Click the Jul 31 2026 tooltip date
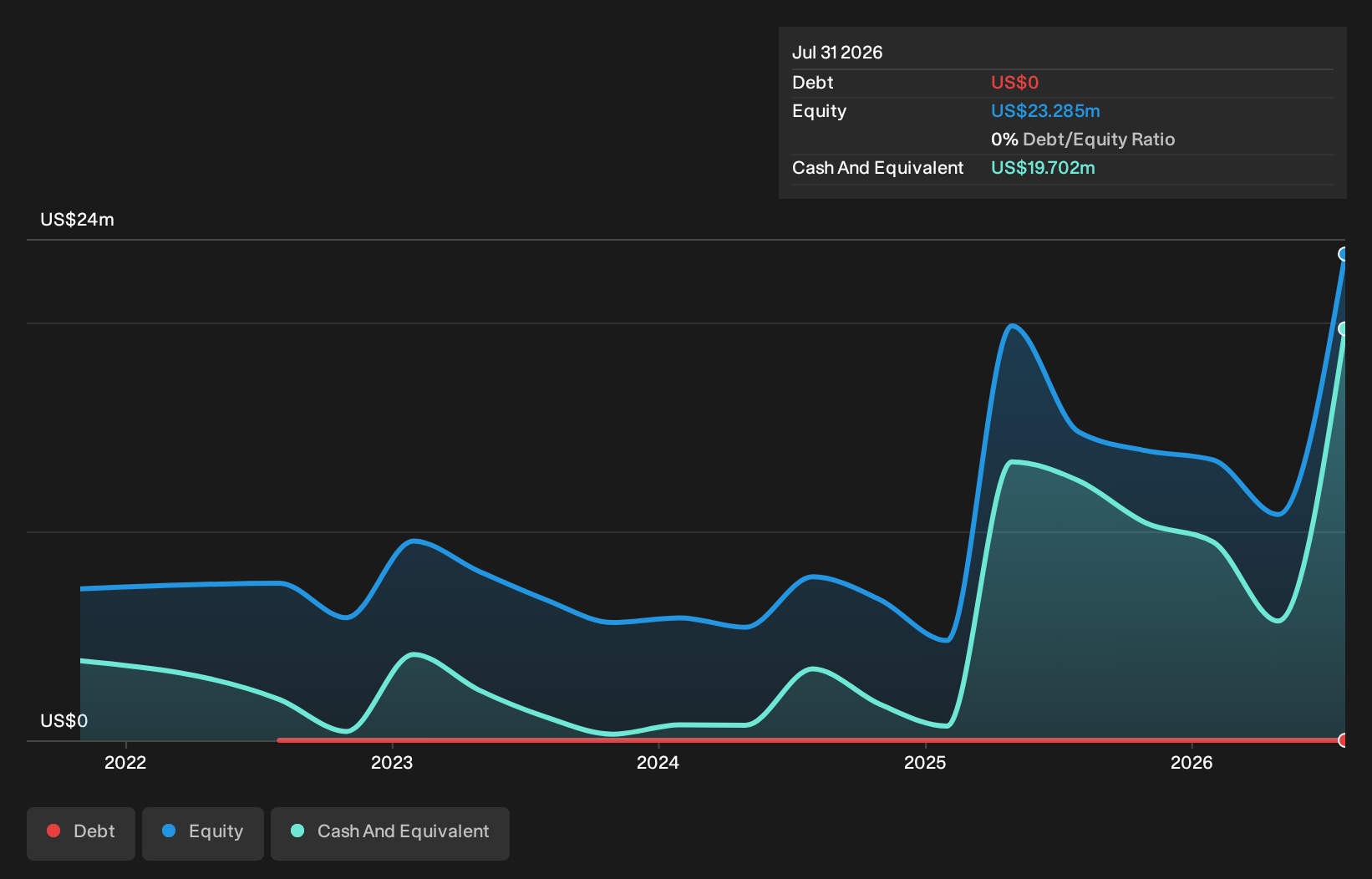Image resolution: width=1372 pixels, height=879 pixels. click(837, 53)
